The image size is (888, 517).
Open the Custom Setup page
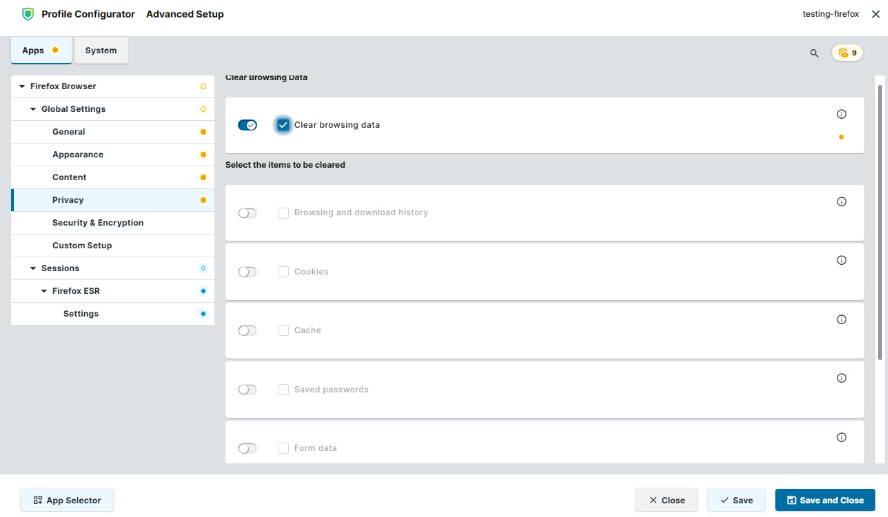(113, 245)
